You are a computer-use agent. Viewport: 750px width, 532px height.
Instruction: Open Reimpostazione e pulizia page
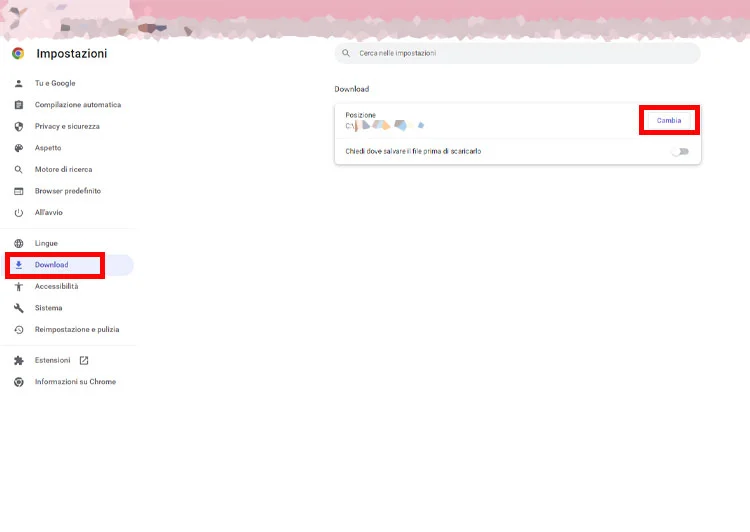(77, 329)
